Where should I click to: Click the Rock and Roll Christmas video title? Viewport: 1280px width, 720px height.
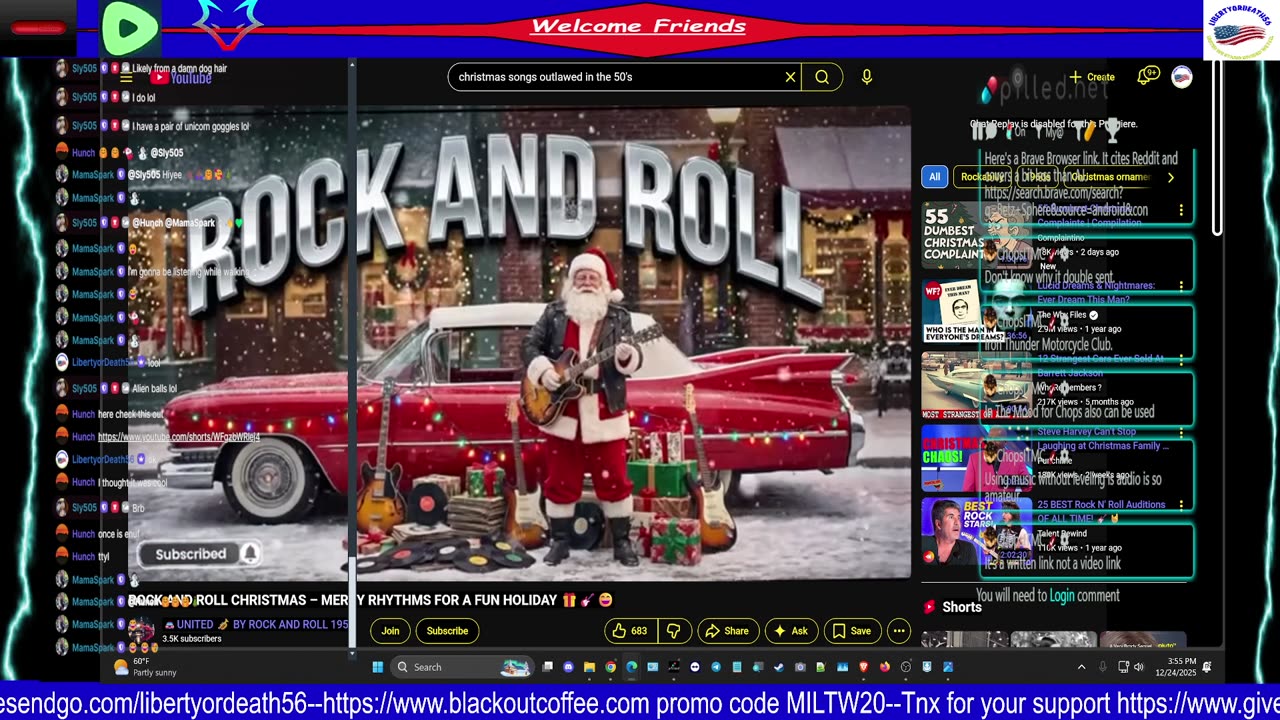[x=370, y=600]
